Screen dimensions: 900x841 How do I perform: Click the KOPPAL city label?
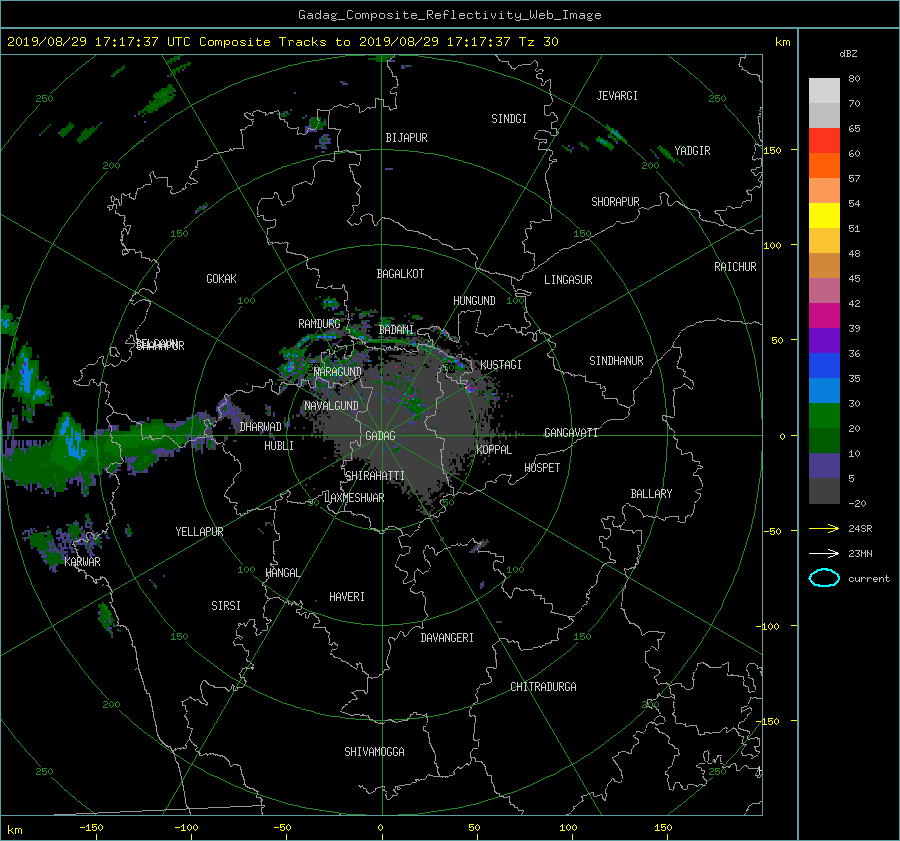pyautogui.click(x=494, y=450)
